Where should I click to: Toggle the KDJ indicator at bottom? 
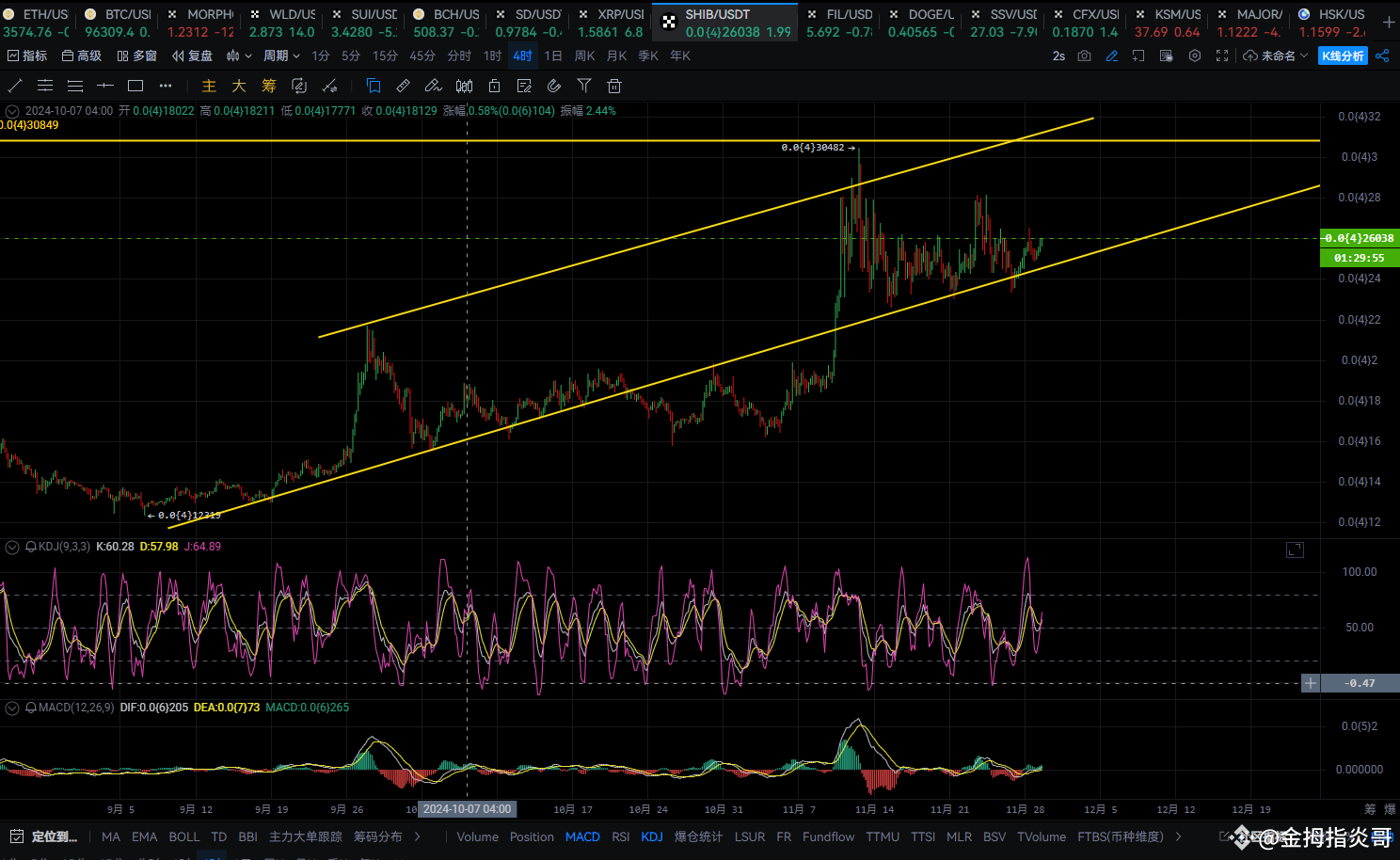[652, 836]
